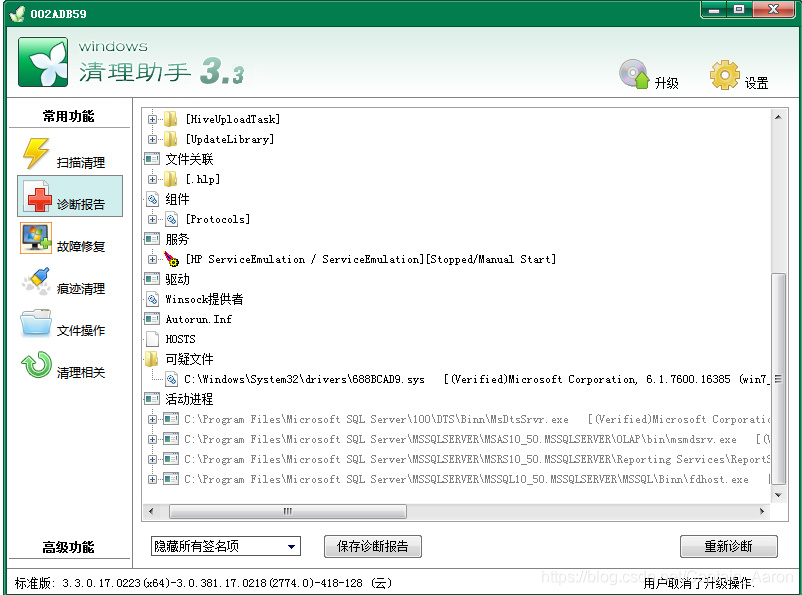This screenshot has width=802, height=595.
Task: Select the fdhost.exe process row text
Action: click(466, 479)
